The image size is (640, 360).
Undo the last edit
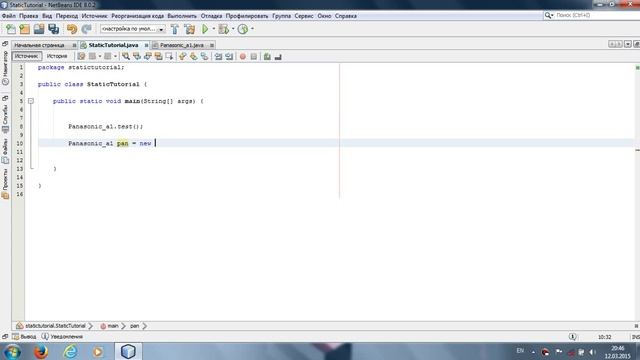pyautogui.click(x=72, y=29)
